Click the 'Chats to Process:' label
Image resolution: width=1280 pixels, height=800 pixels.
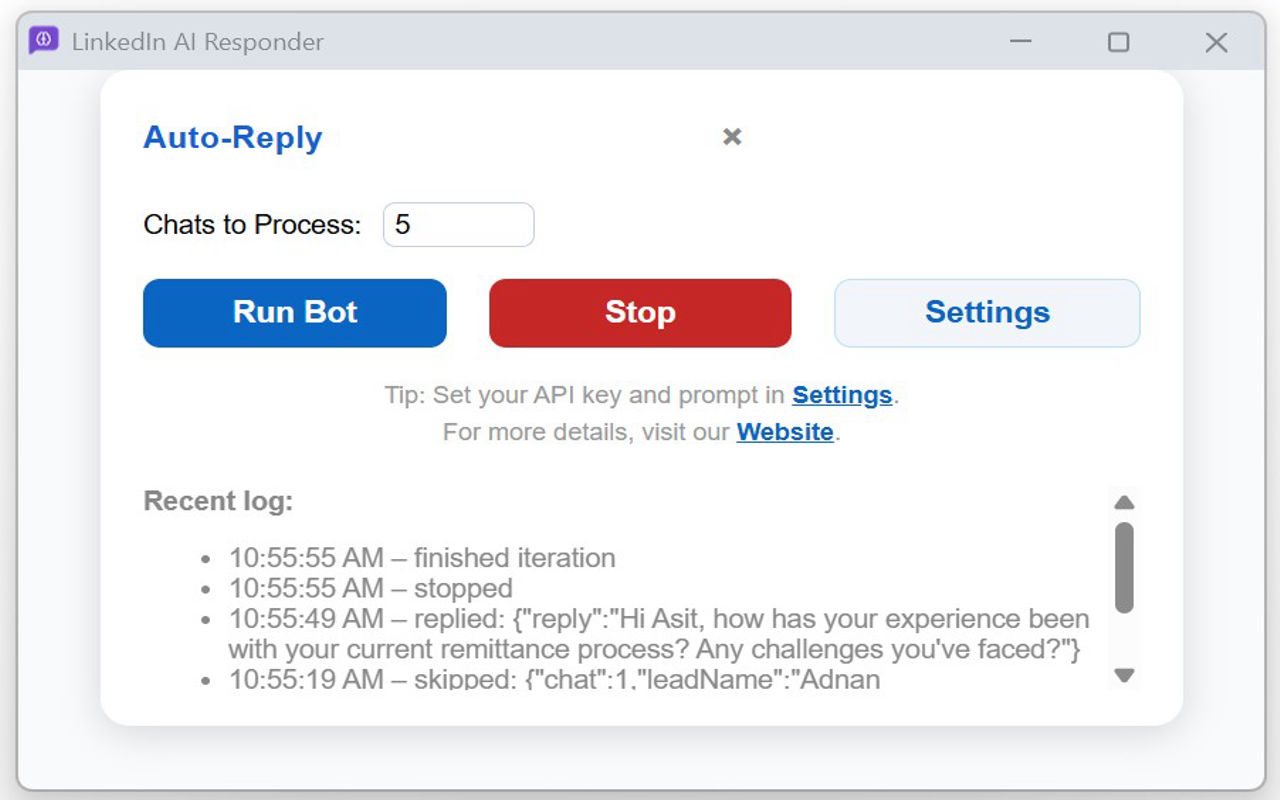(x=252, y=225)
